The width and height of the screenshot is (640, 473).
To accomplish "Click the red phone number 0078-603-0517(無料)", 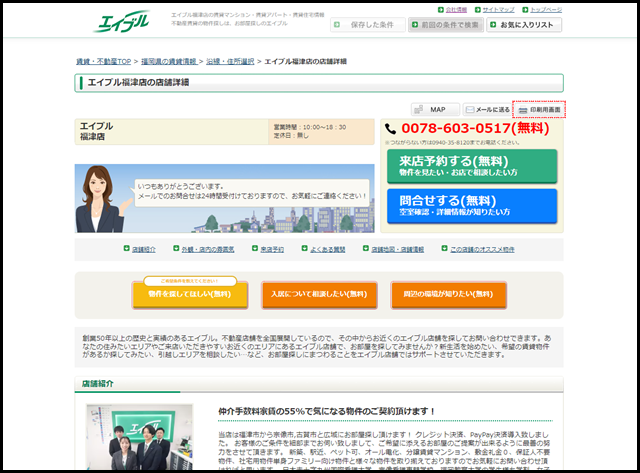I will pyautogui.click(x=475, y=129).
